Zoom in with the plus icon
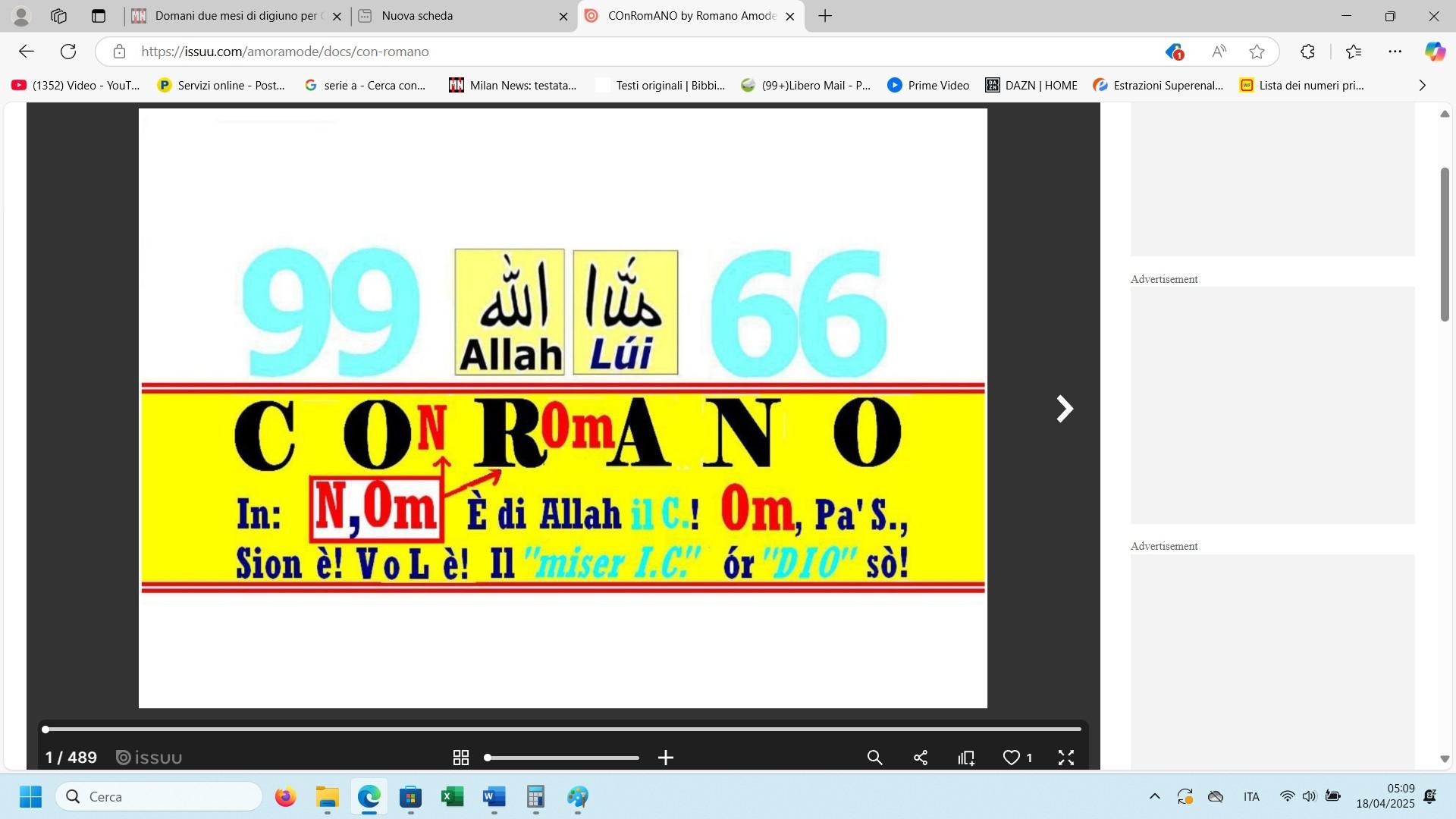The image size is (1456, 819). click(666, 758)
